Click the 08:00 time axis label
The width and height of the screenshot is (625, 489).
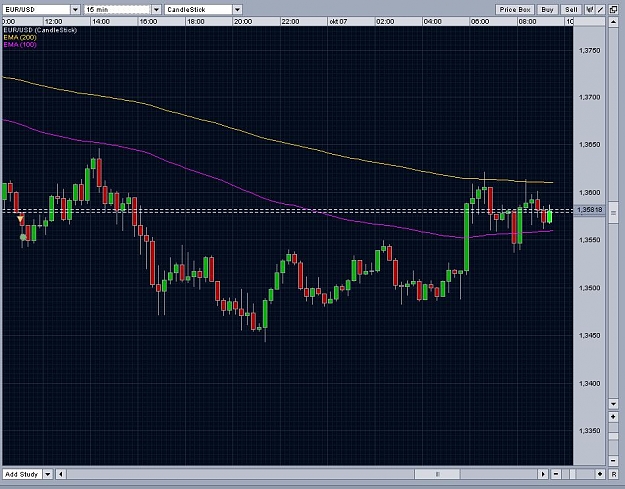[527, 22]
